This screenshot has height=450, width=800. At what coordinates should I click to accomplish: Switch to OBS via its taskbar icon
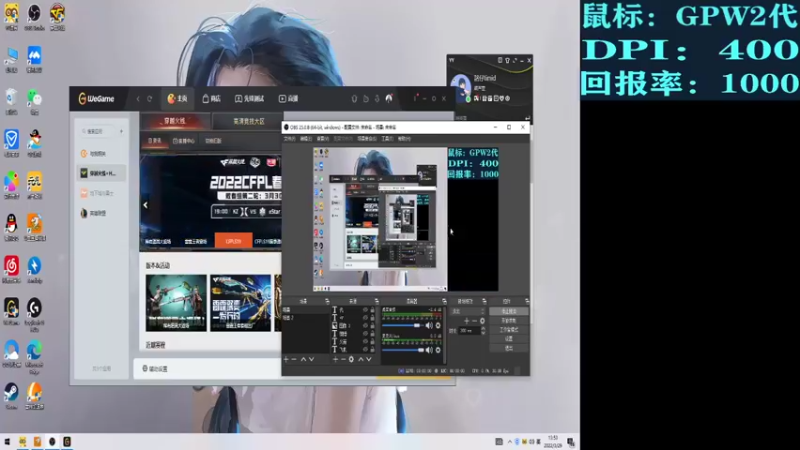52,441
